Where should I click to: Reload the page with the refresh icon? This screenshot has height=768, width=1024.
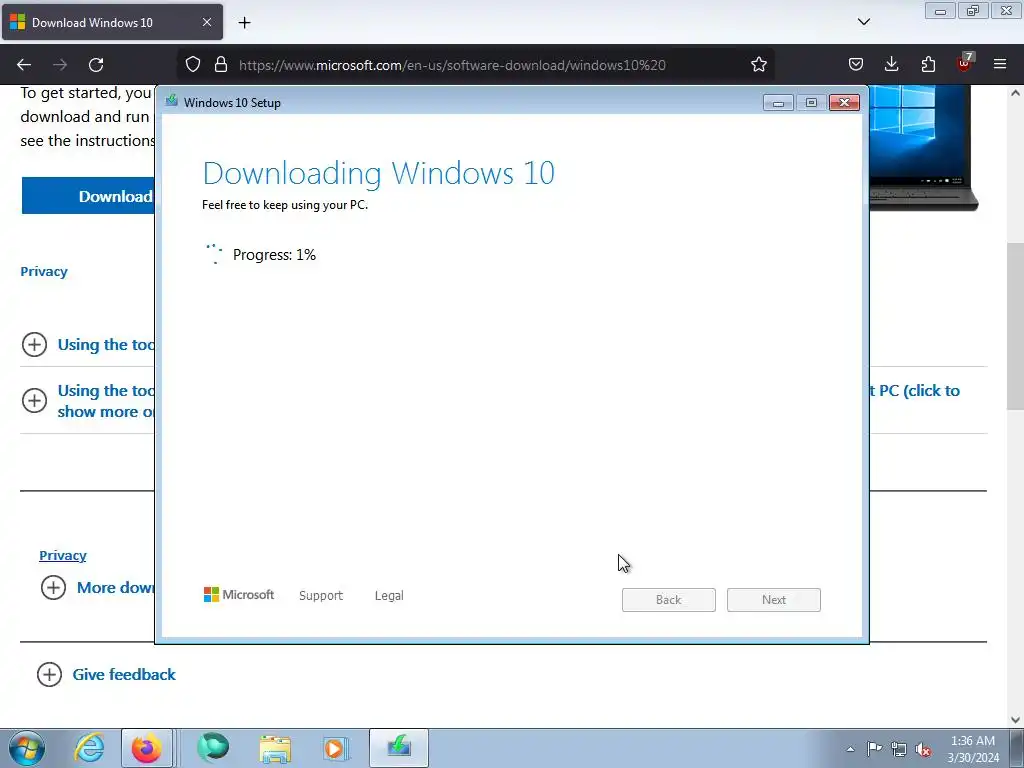(x=96, y=65)
